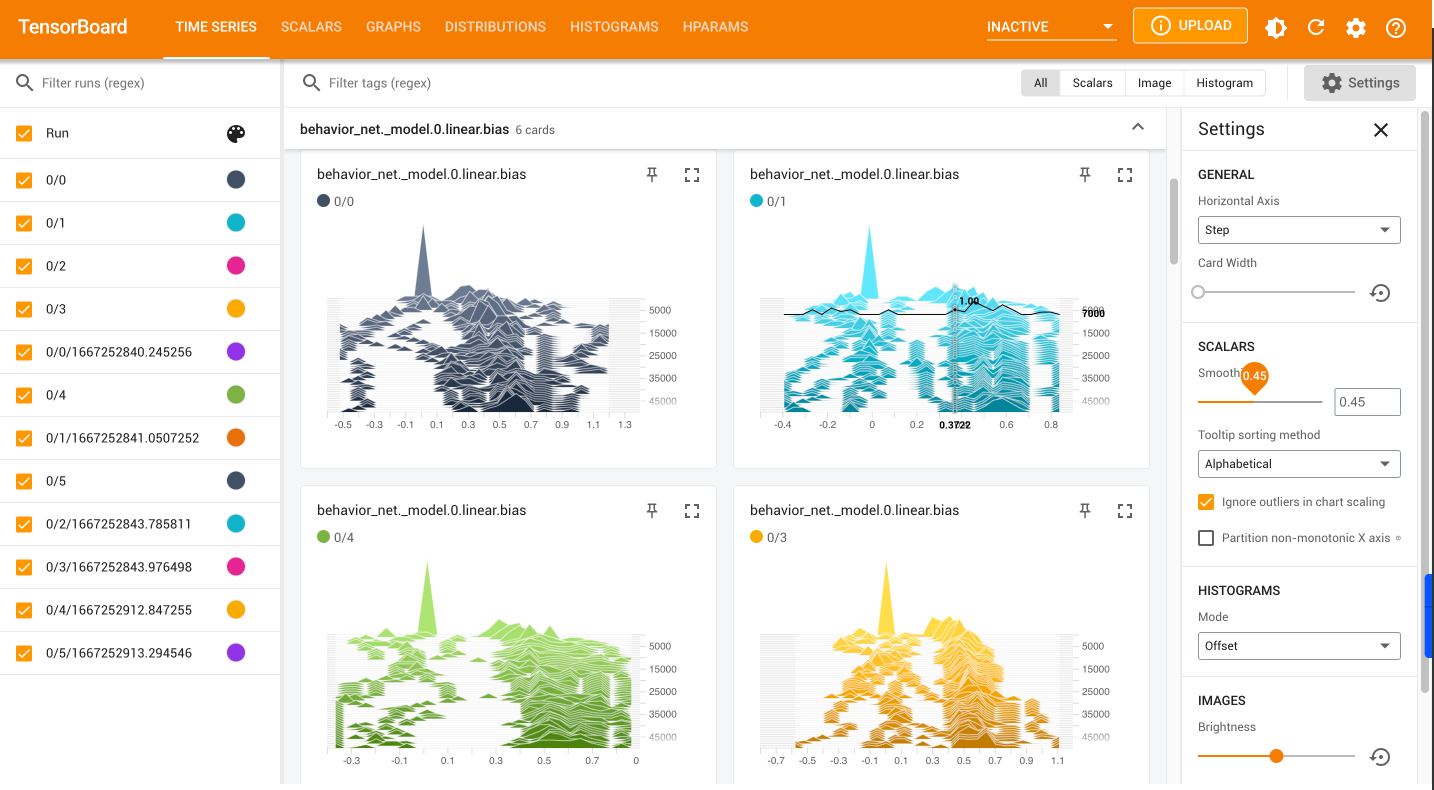Change color swatch for run 0/4
Screen dimensions: 1434x790
[236, 396]
